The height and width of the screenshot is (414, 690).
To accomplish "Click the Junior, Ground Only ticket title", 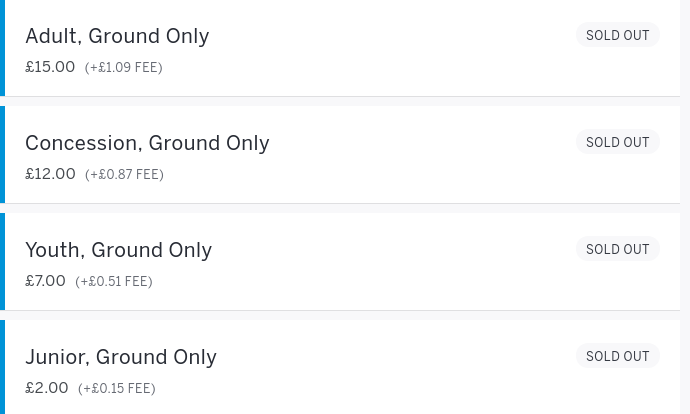I will tap(121, 357).
